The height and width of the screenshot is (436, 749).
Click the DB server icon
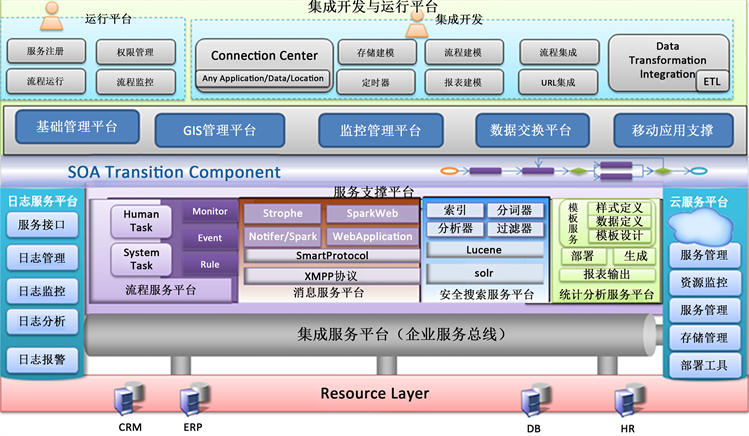532,402
